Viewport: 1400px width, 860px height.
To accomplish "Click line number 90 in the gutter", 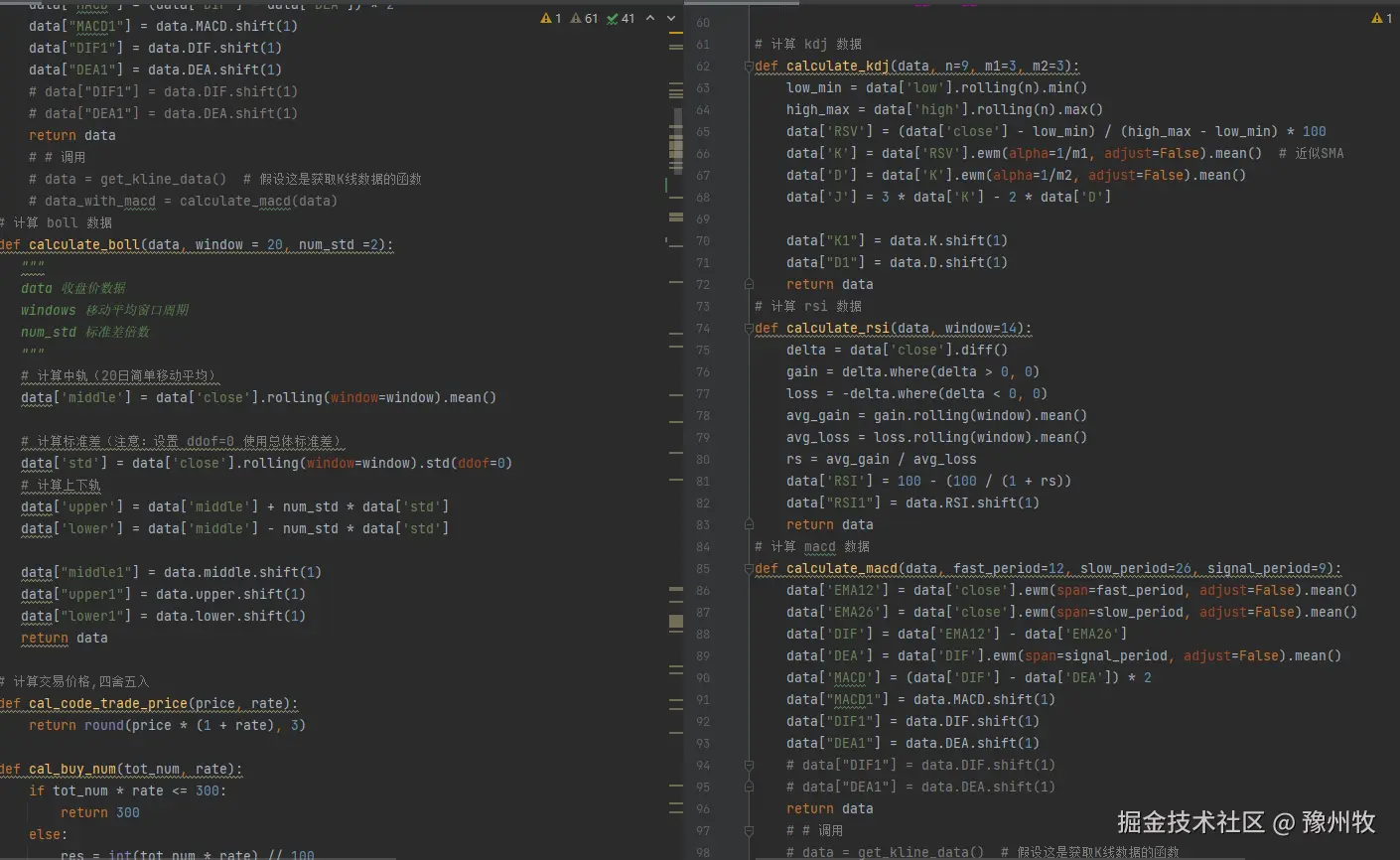I will point(703,678).
